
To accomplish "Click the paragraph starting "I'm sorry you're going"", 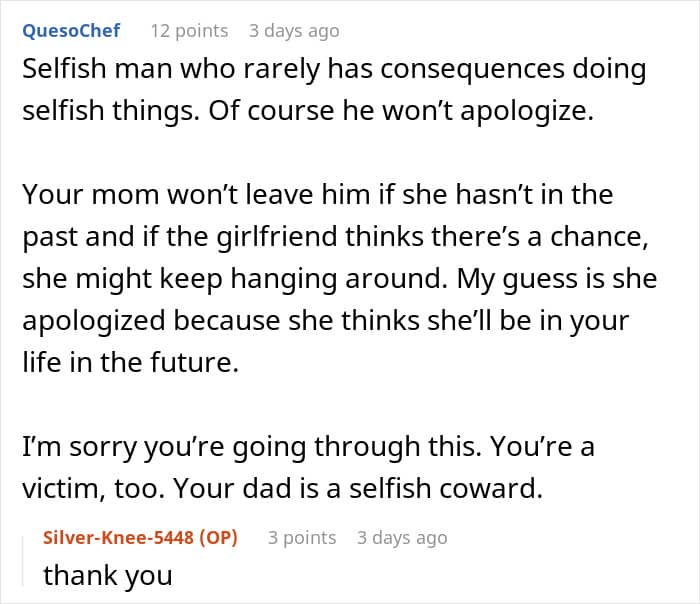I will 308,467.
